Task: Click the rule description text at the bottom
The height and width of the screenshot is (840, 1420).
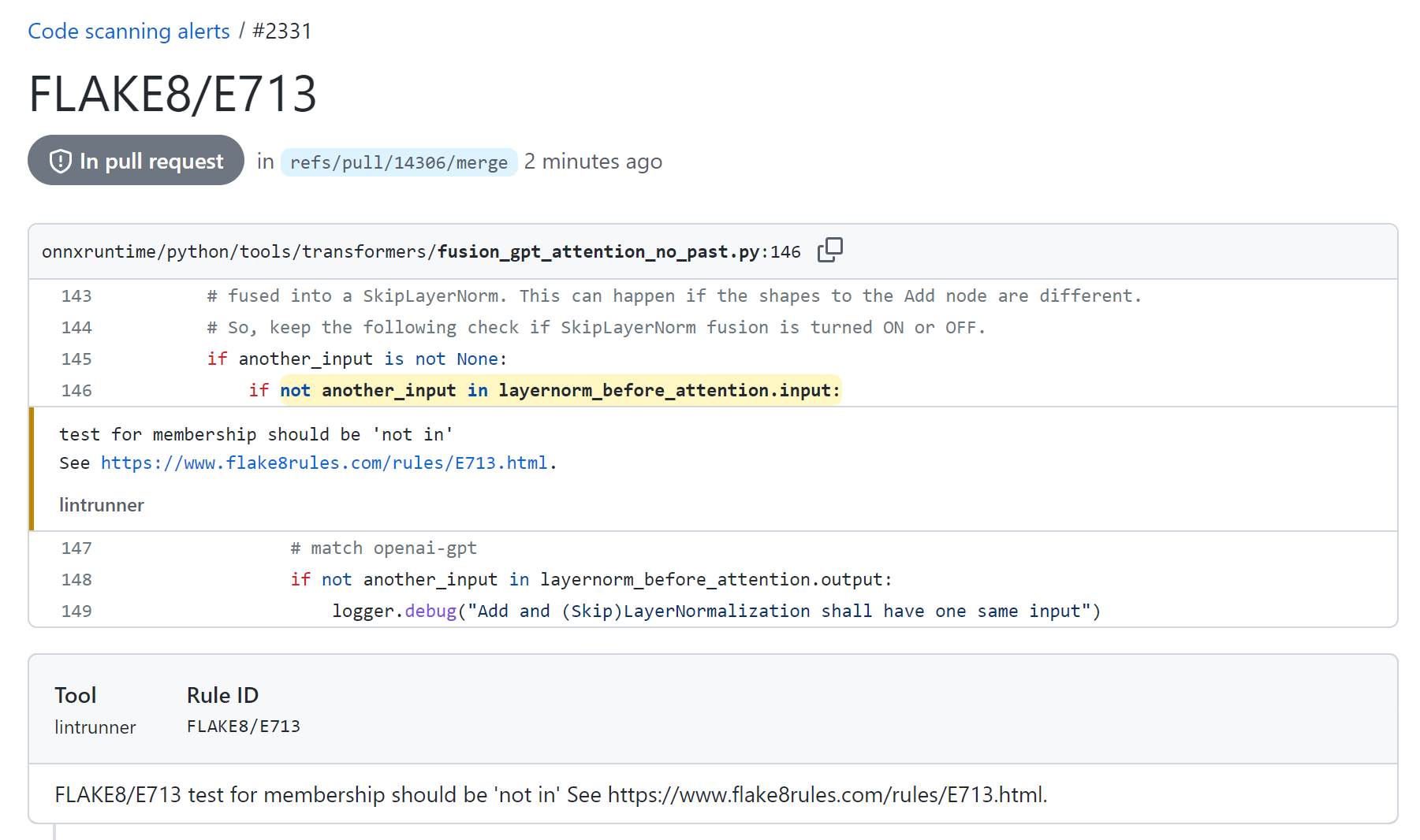Action: point(551,794)
